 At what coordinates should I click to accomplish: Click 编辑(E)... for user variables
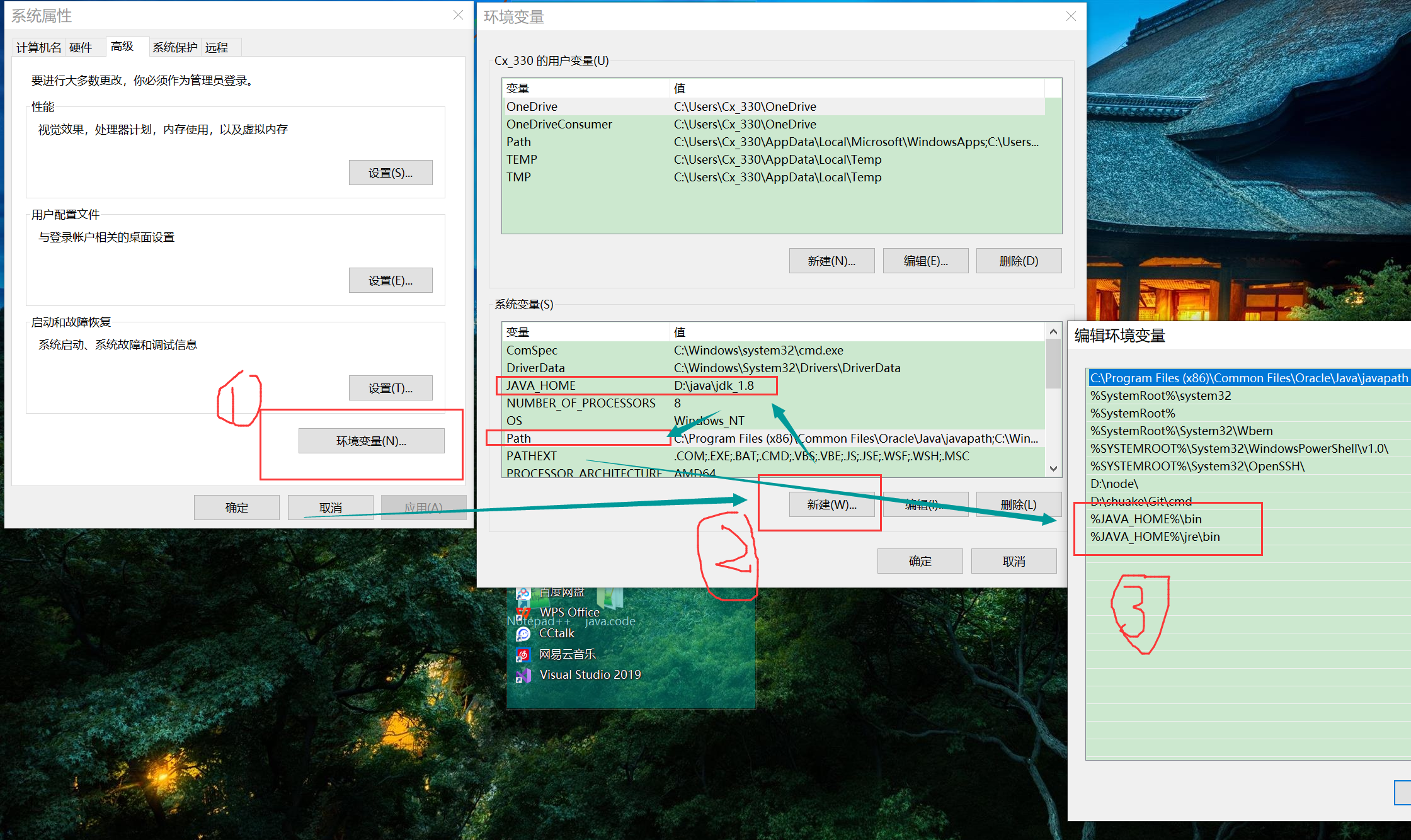pos(925,261)
